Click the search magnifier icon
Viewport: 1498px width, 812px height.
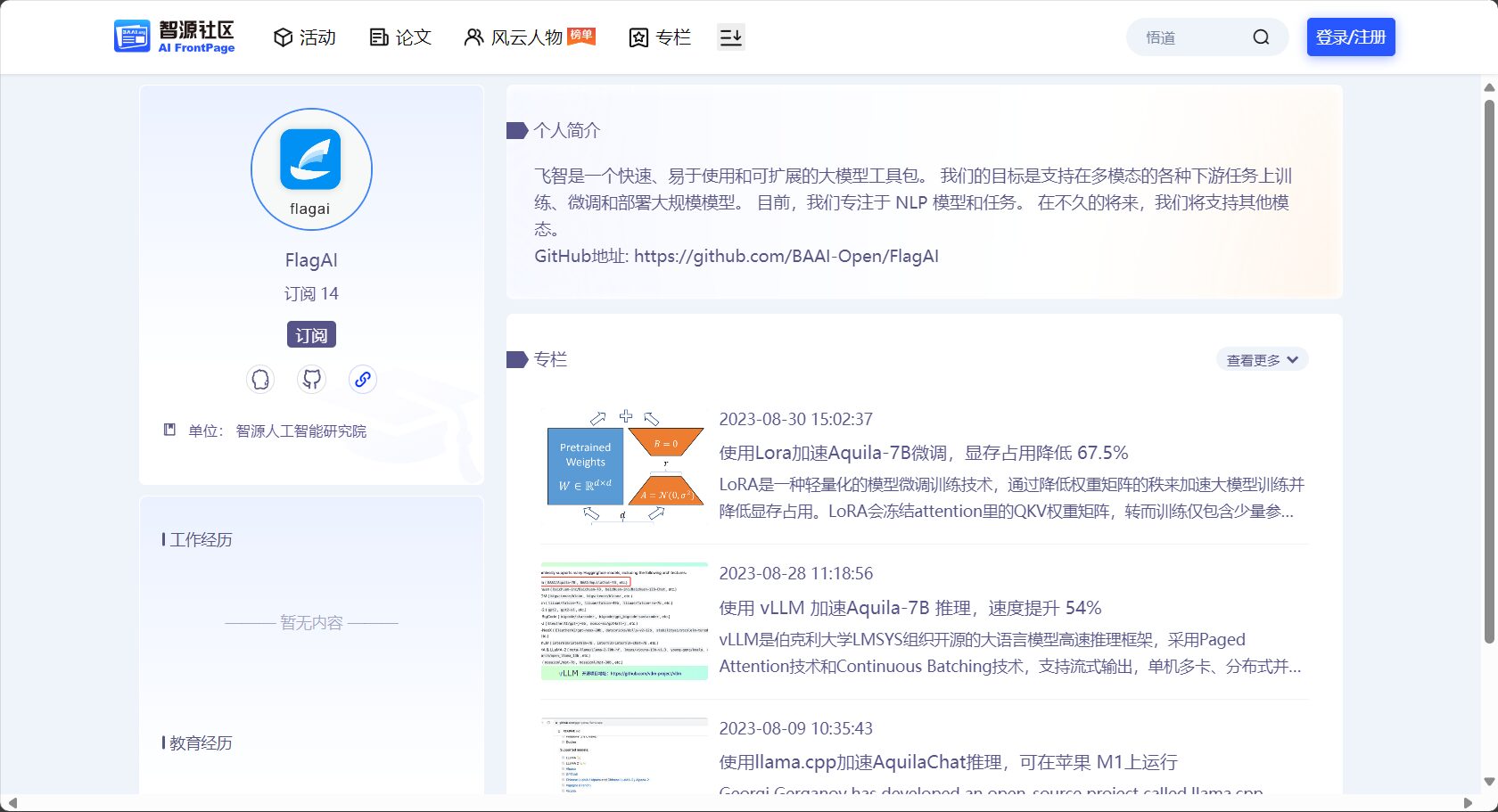tap(1261, 37)
